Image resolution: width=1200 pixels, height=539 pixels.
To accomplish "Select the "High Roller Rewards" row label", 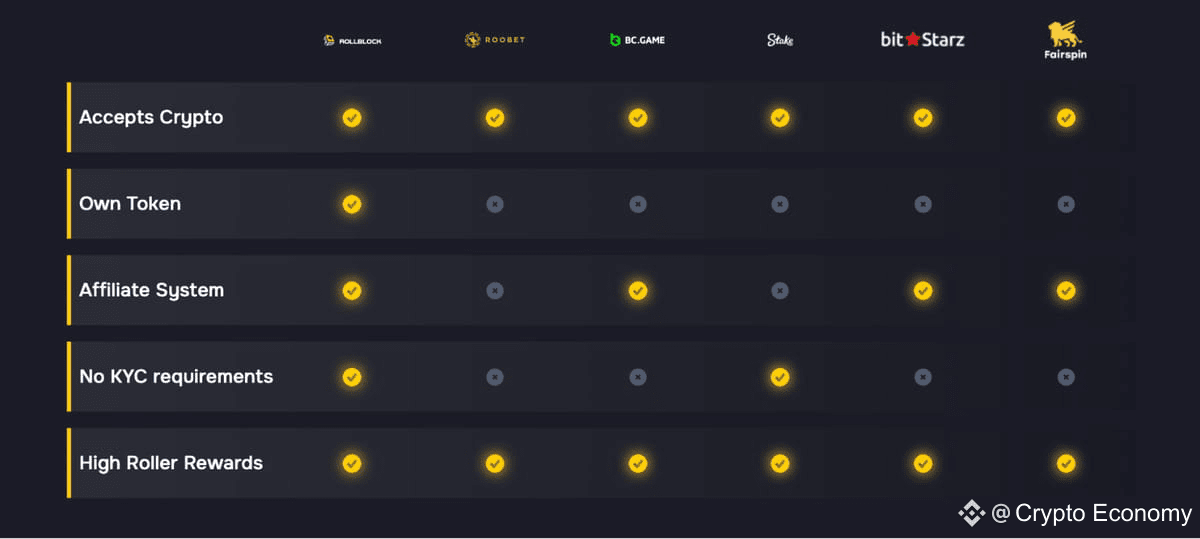I will click(171, 464).
